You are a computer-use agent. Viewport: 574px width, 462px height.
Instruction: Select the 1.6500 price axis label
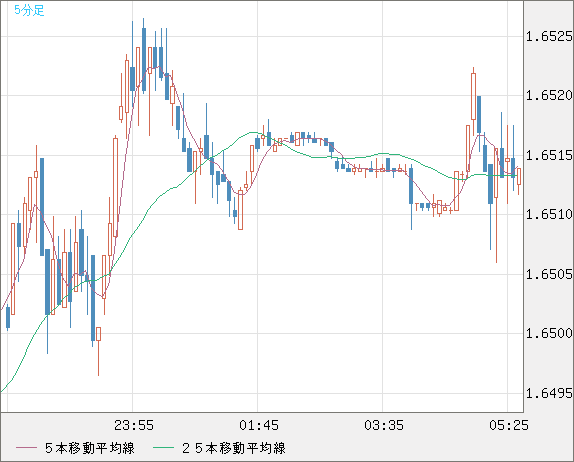click(549, 333)
